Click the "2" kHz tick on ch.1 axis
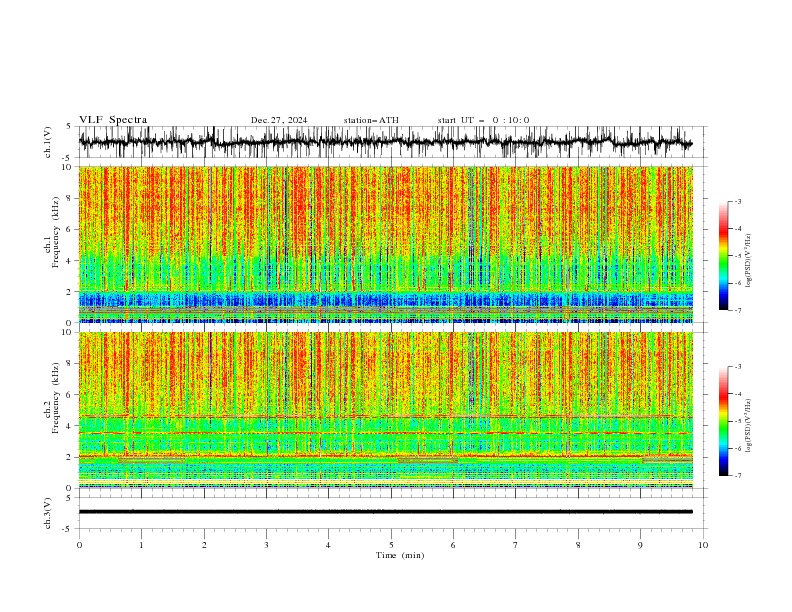The height and width of the screenshot is (612, 792). coord(70,292)
